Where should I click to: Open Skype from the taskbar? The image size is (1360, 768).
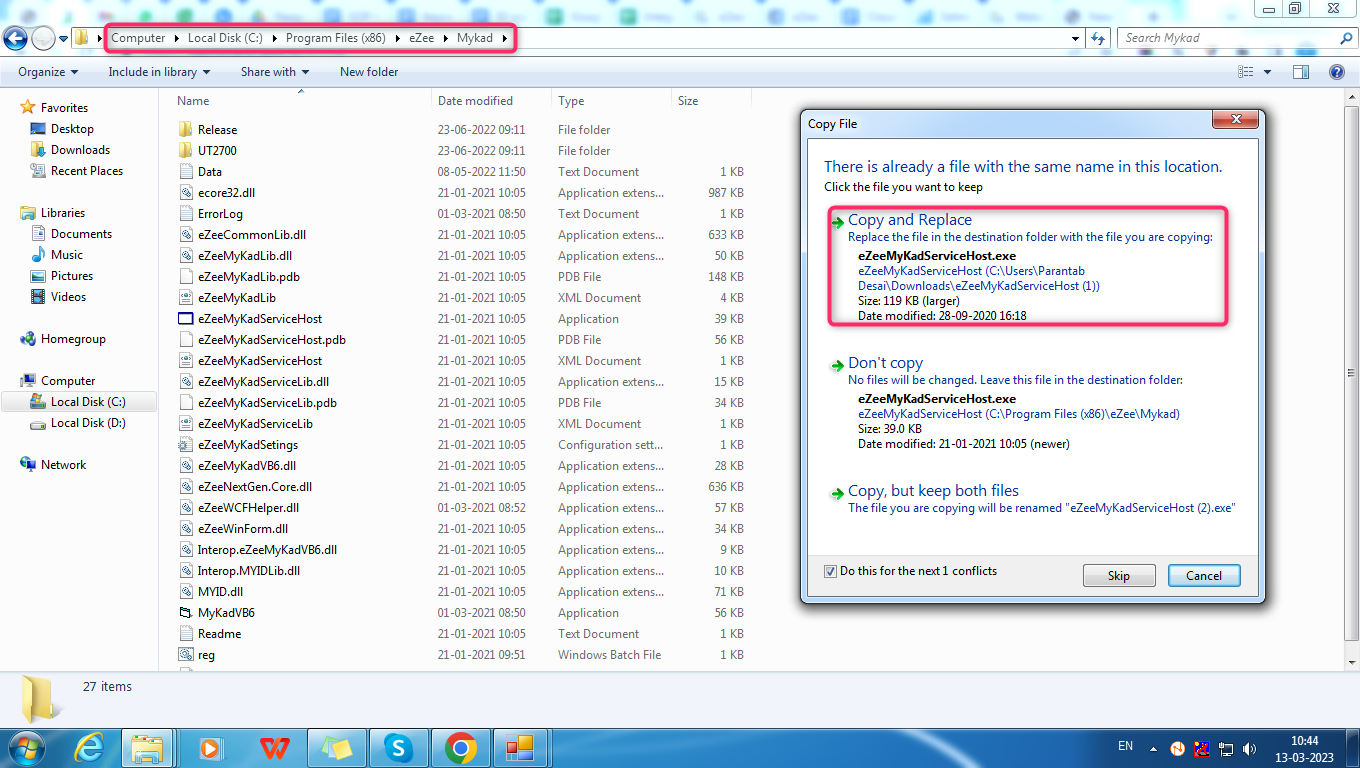click(x=398, y=748)
